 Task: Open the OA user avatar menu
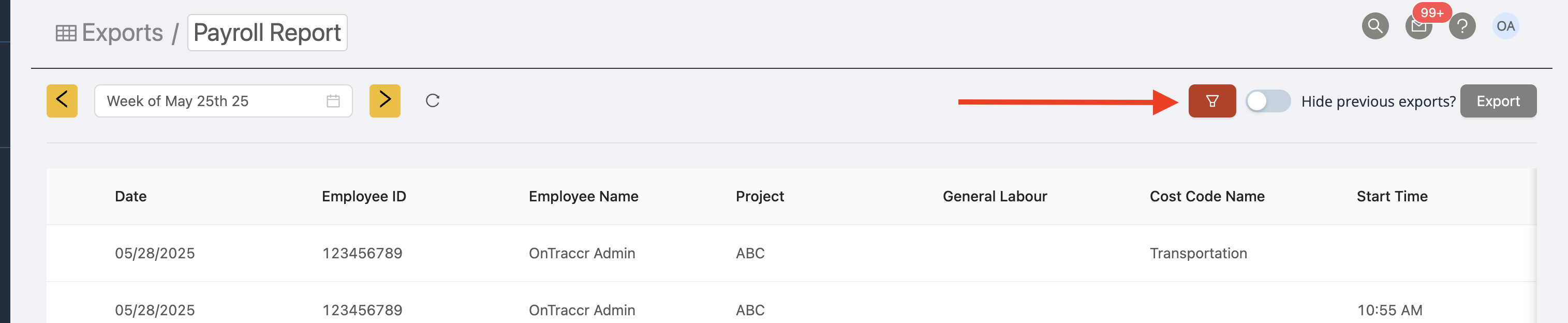[x=1505, y=26]
